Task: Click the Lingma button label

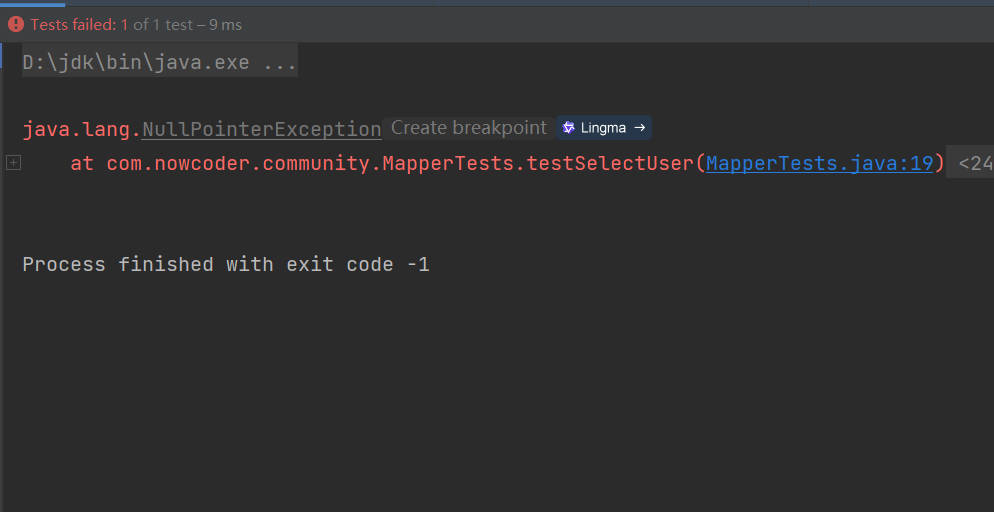Action: [603, 128]
